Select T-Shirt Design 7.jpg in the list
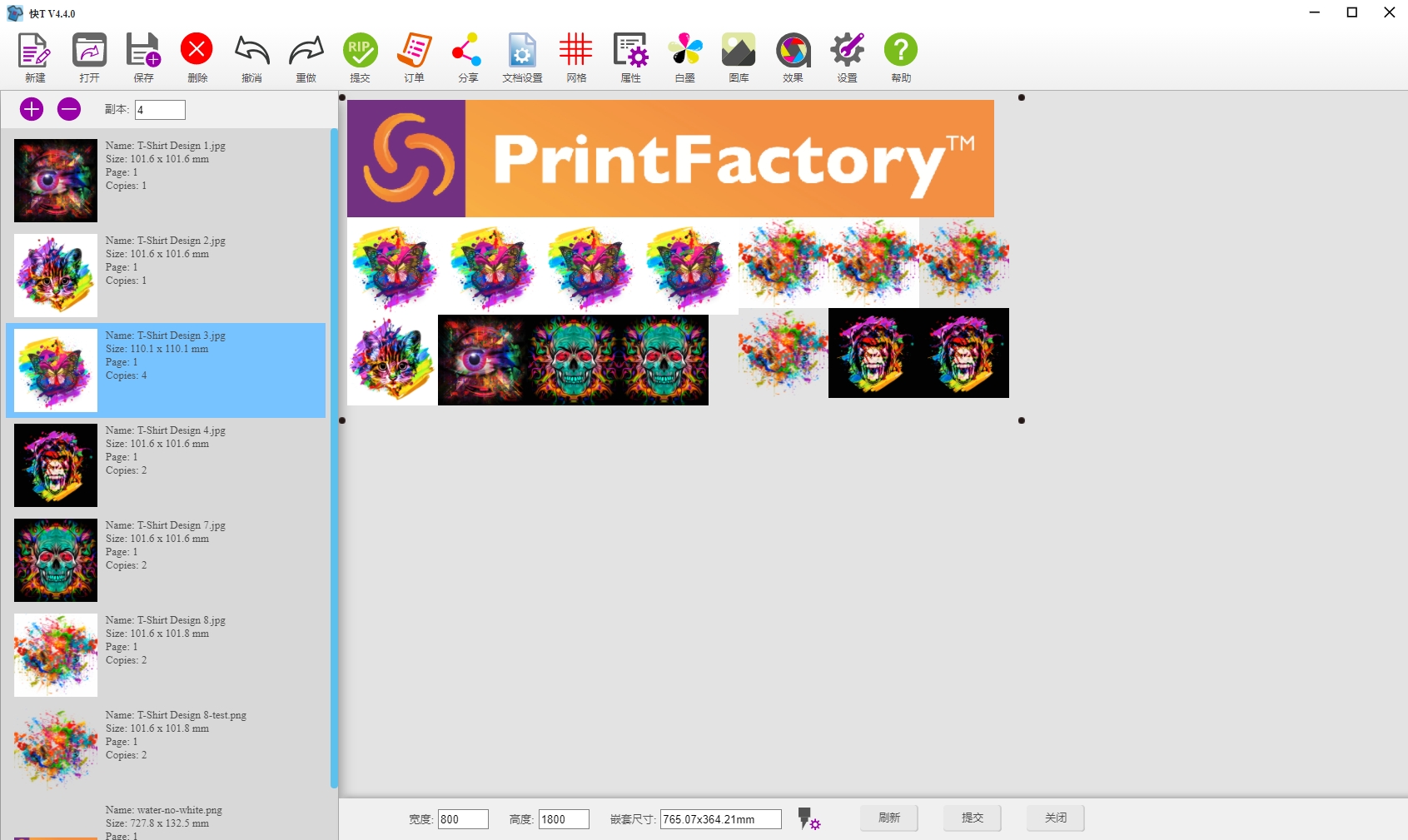1408x840 pixels. tap(165, 559)
